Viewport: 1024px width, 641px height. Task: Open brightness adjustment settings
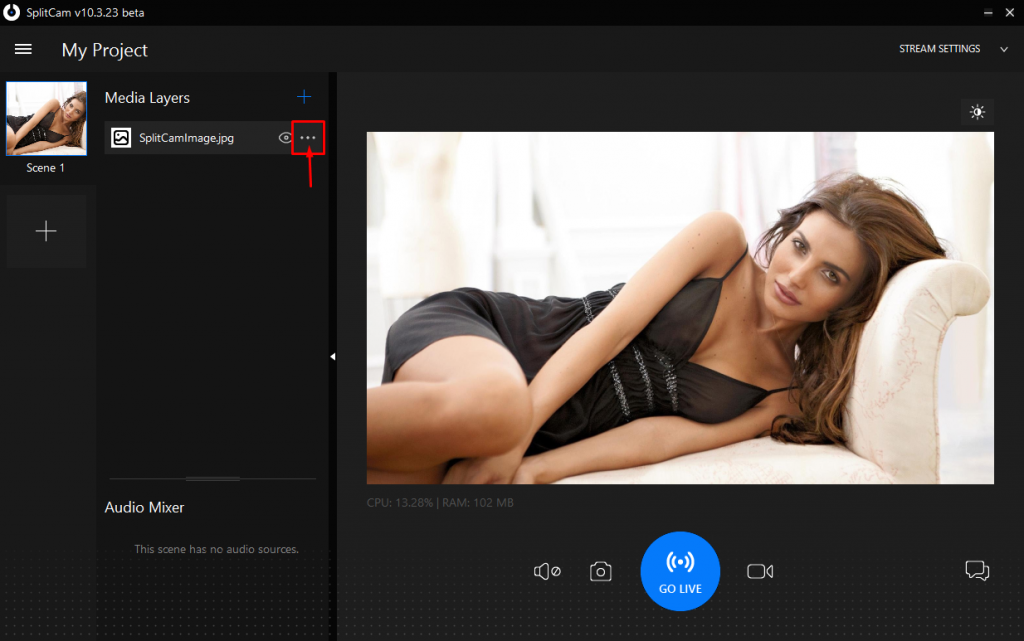[977, 112]
